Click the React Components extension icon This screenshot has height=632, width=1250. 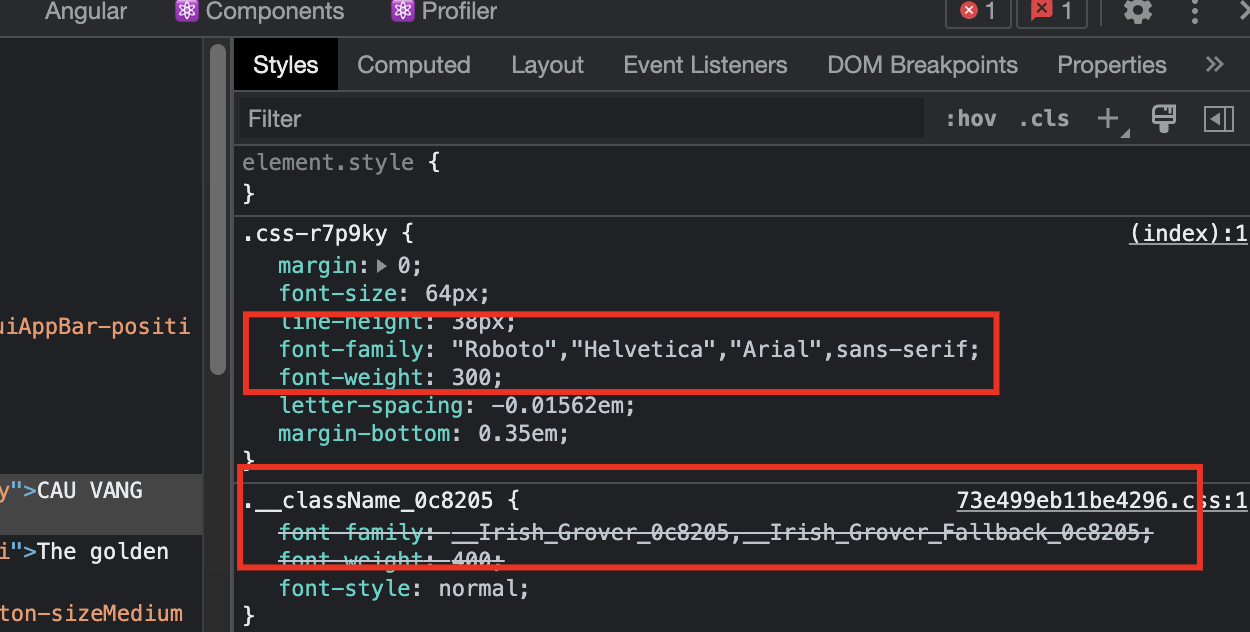click(x=186, y=13)
